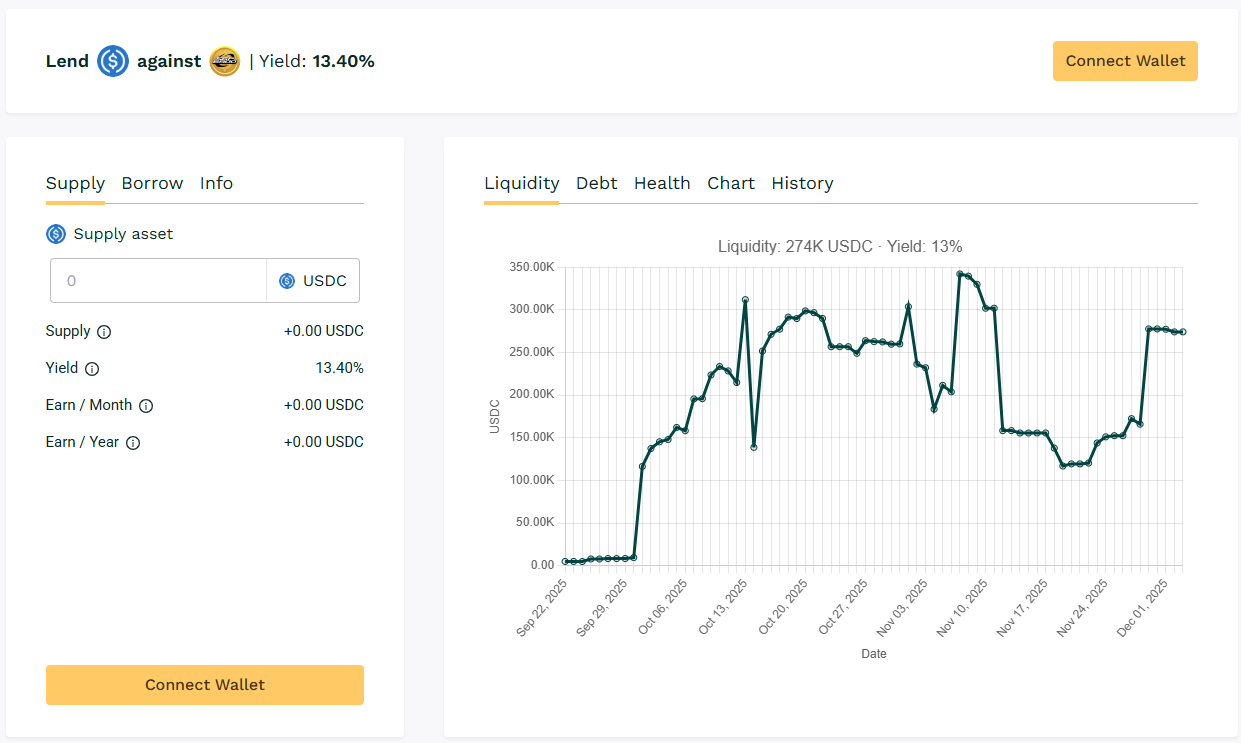Open the Info tab
Viewport: 1241px width, 743px height.
(216, 183)
